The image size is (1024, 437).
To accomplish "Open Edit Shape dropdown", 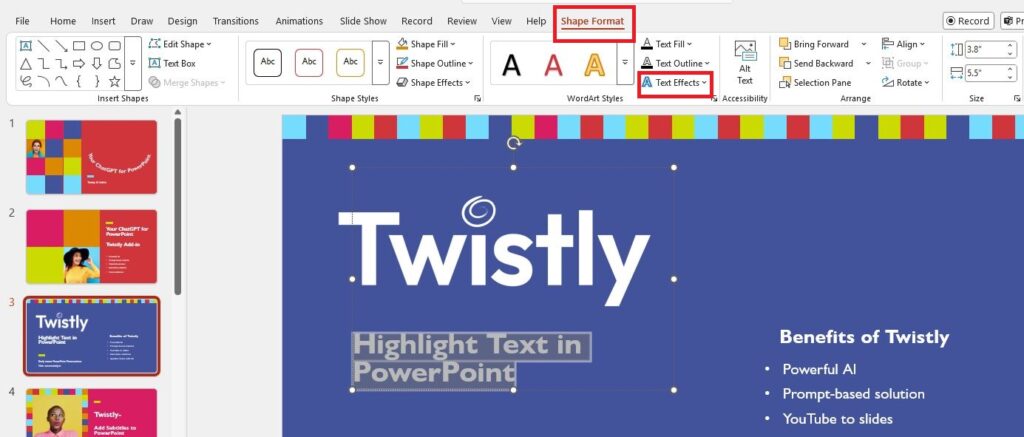I will click(180, 44).
